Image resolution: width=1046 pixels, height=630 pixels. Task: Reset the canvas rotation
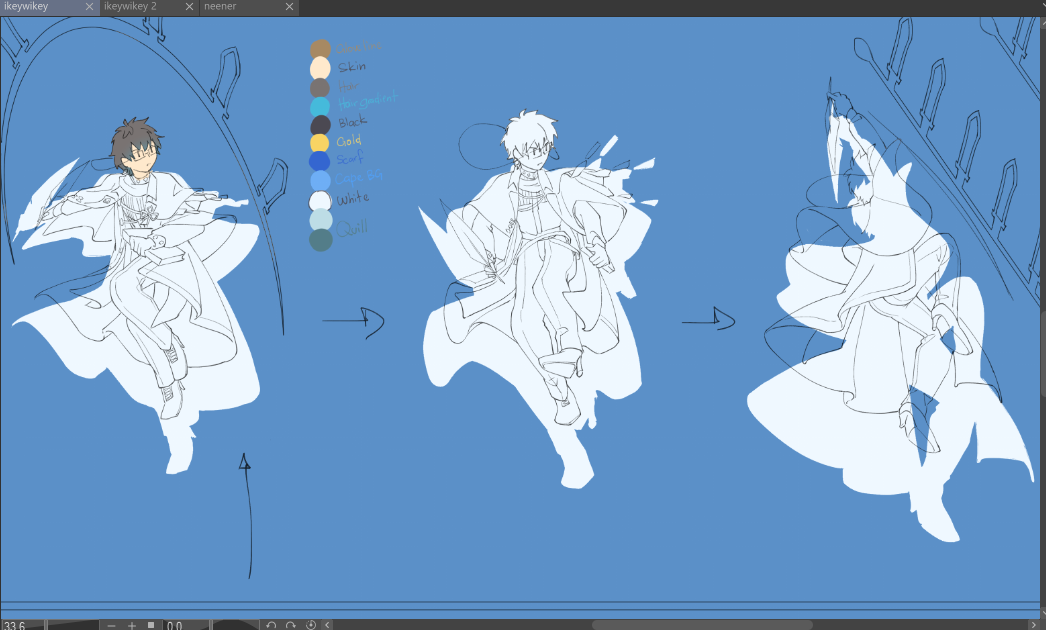(x=311, y=625)
